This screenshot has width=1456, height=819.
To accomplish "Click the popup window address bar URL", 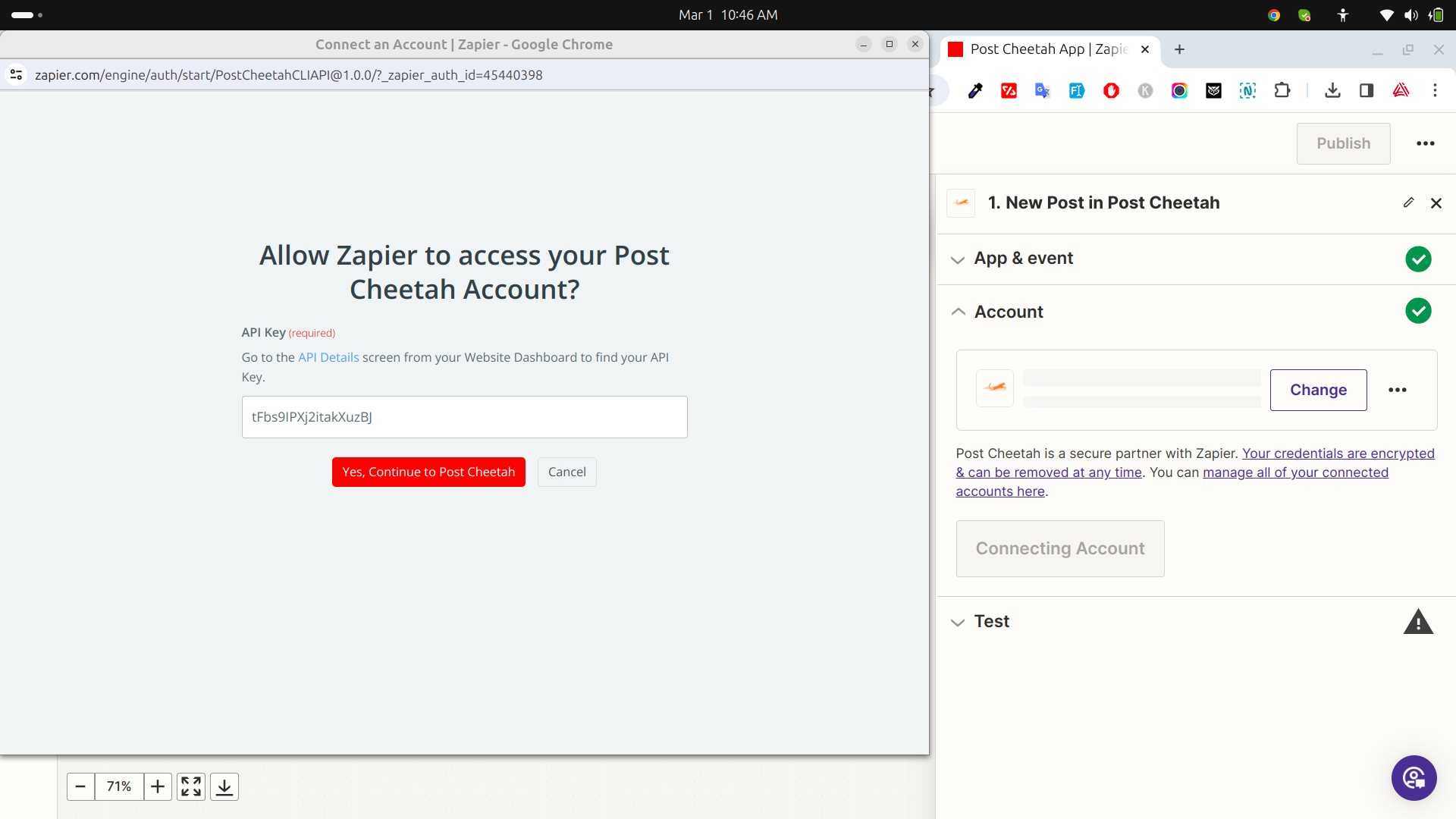I will pyautogui.click(x=289, y=75).
